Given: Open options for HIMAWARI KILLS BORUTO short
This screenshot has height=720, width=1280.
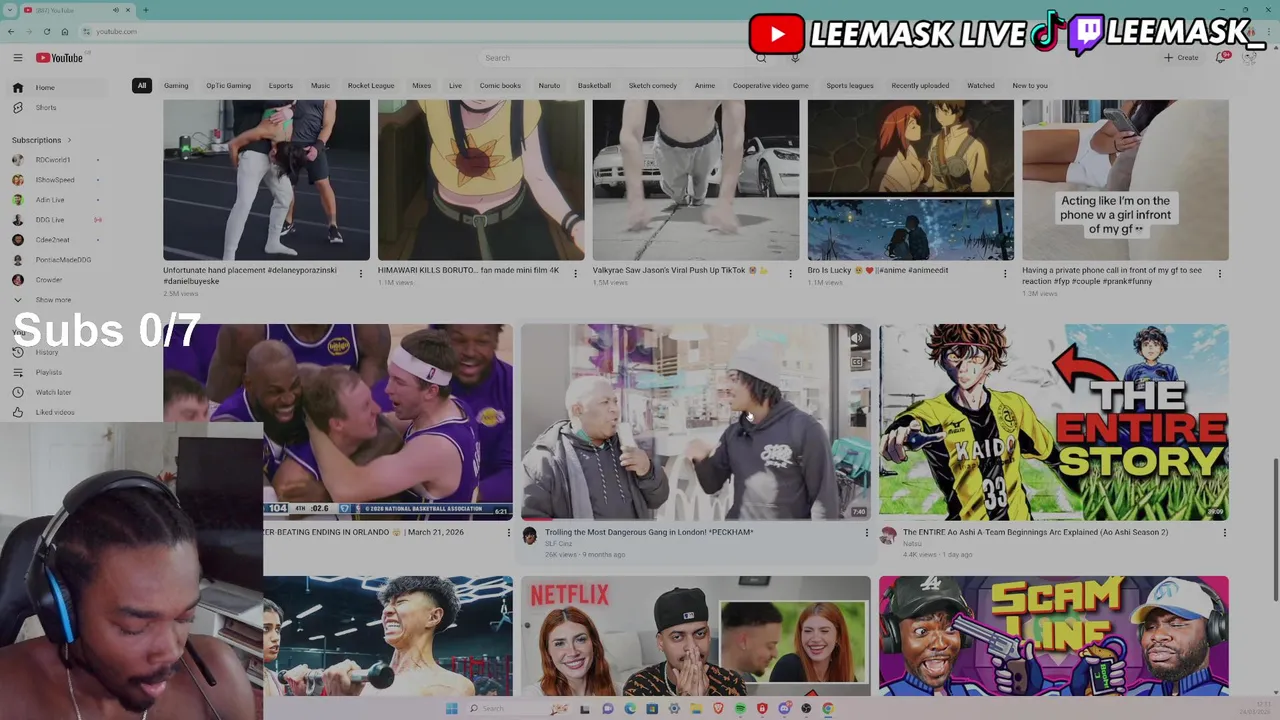Looking at the screenshot, I should pos(575,274).
